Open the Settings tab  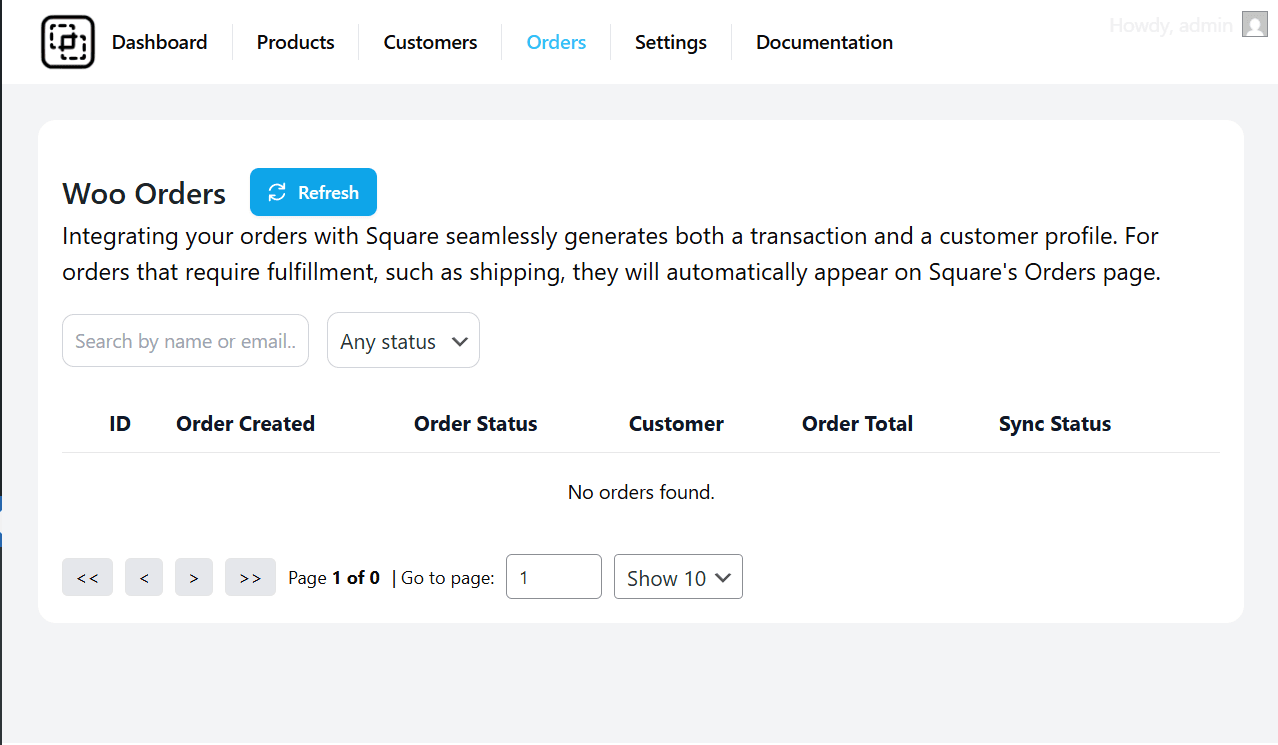[671, 42]
